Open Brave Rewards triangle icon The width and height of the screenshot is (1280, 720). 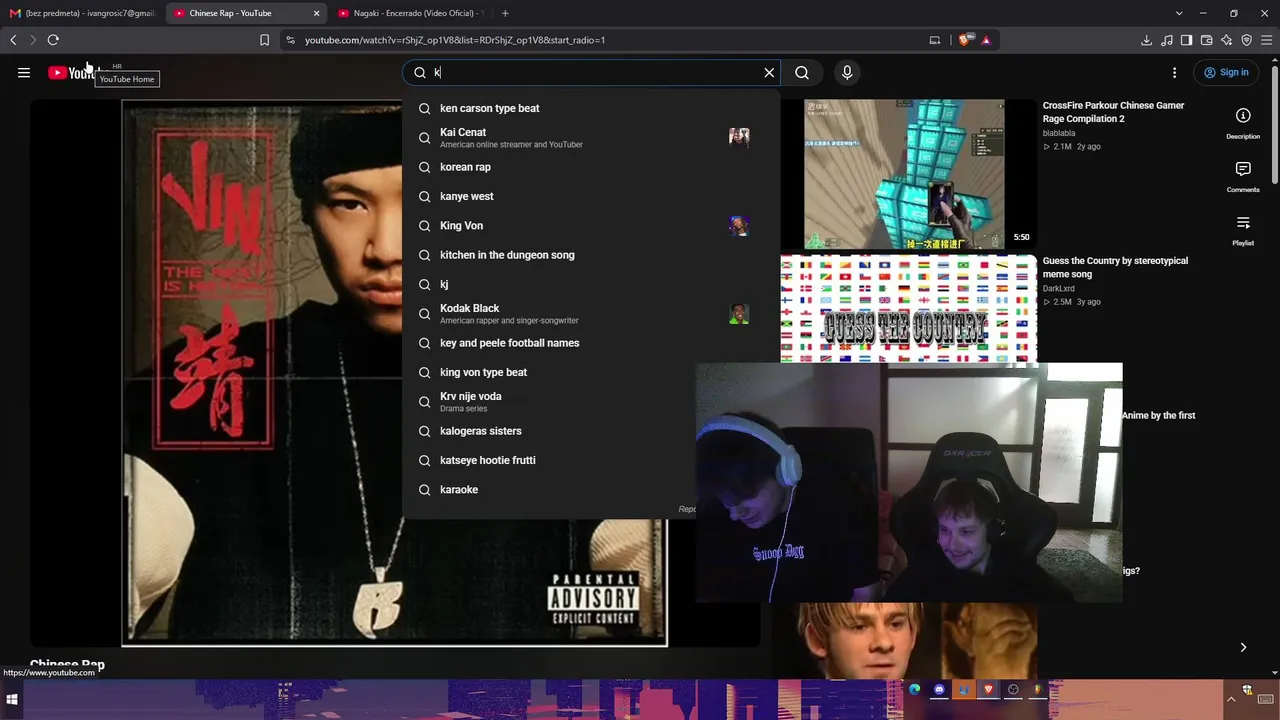(x=986, y=40)
